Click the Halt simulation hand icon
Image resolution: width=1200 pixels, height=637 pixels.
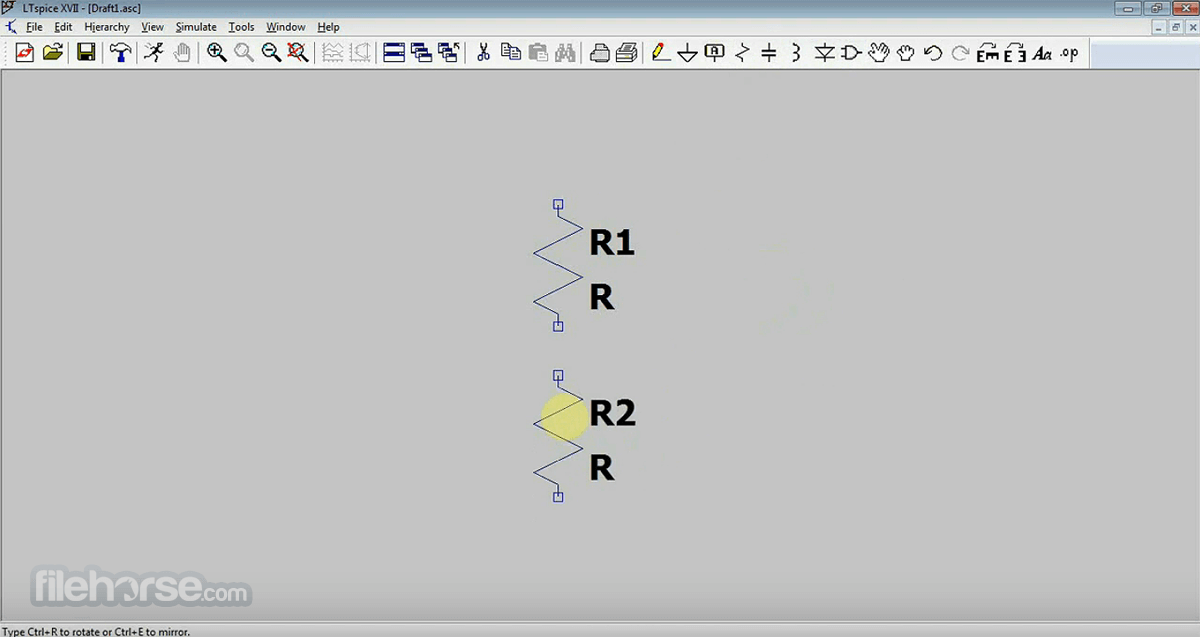pos(182,53)
